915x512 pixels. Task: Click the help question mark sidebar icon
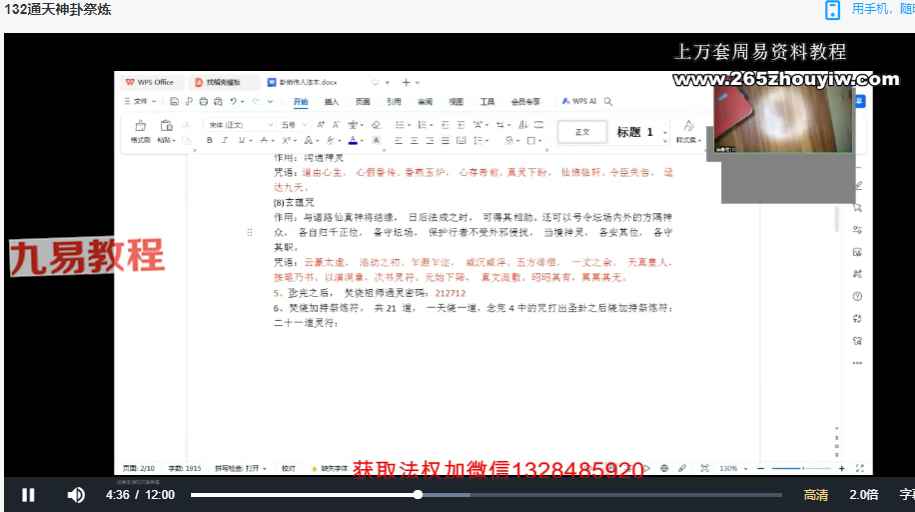coord(857,297)
